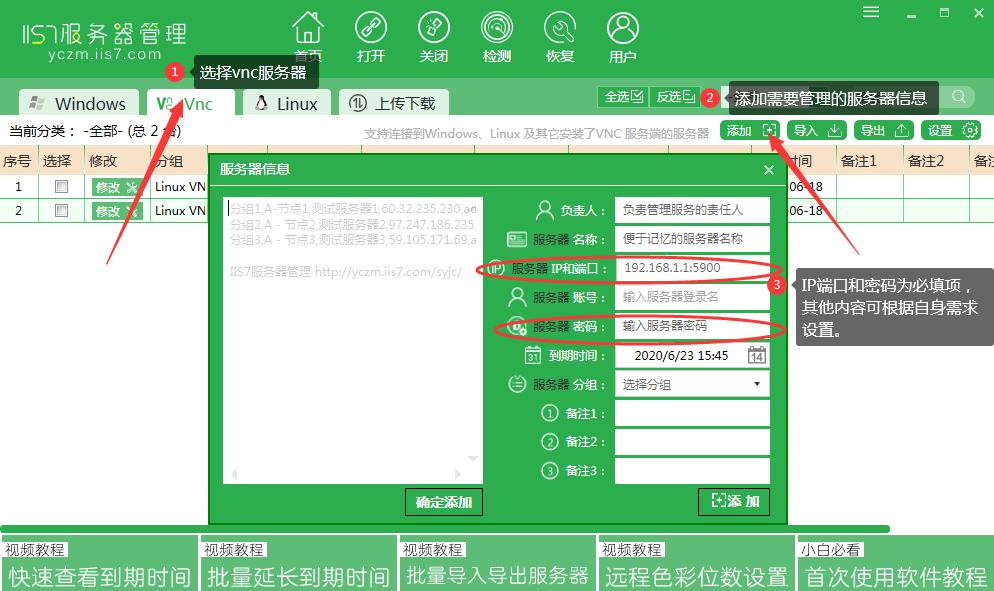Viewport: 994px width, 591px height.
Task: Switch to the Vnc tab
Action: (x=189, y=102)
